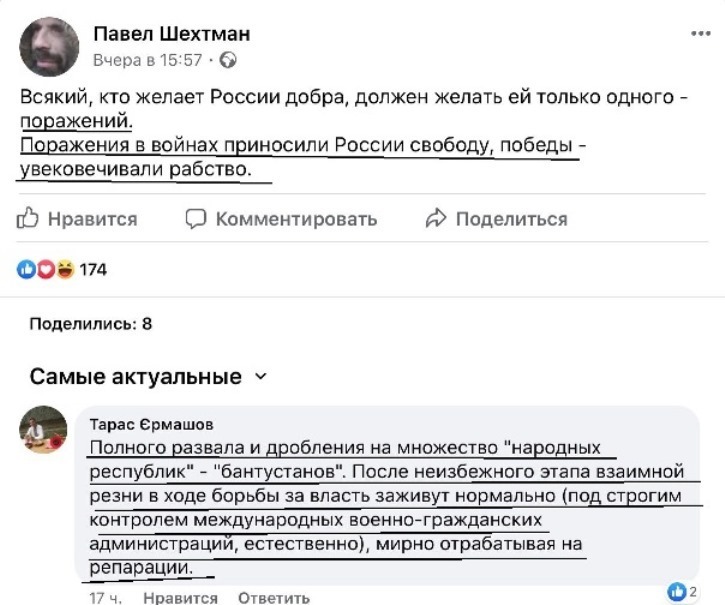
Task: Click Павел Шехтман's profile avatar
Action: click(49, 46)
